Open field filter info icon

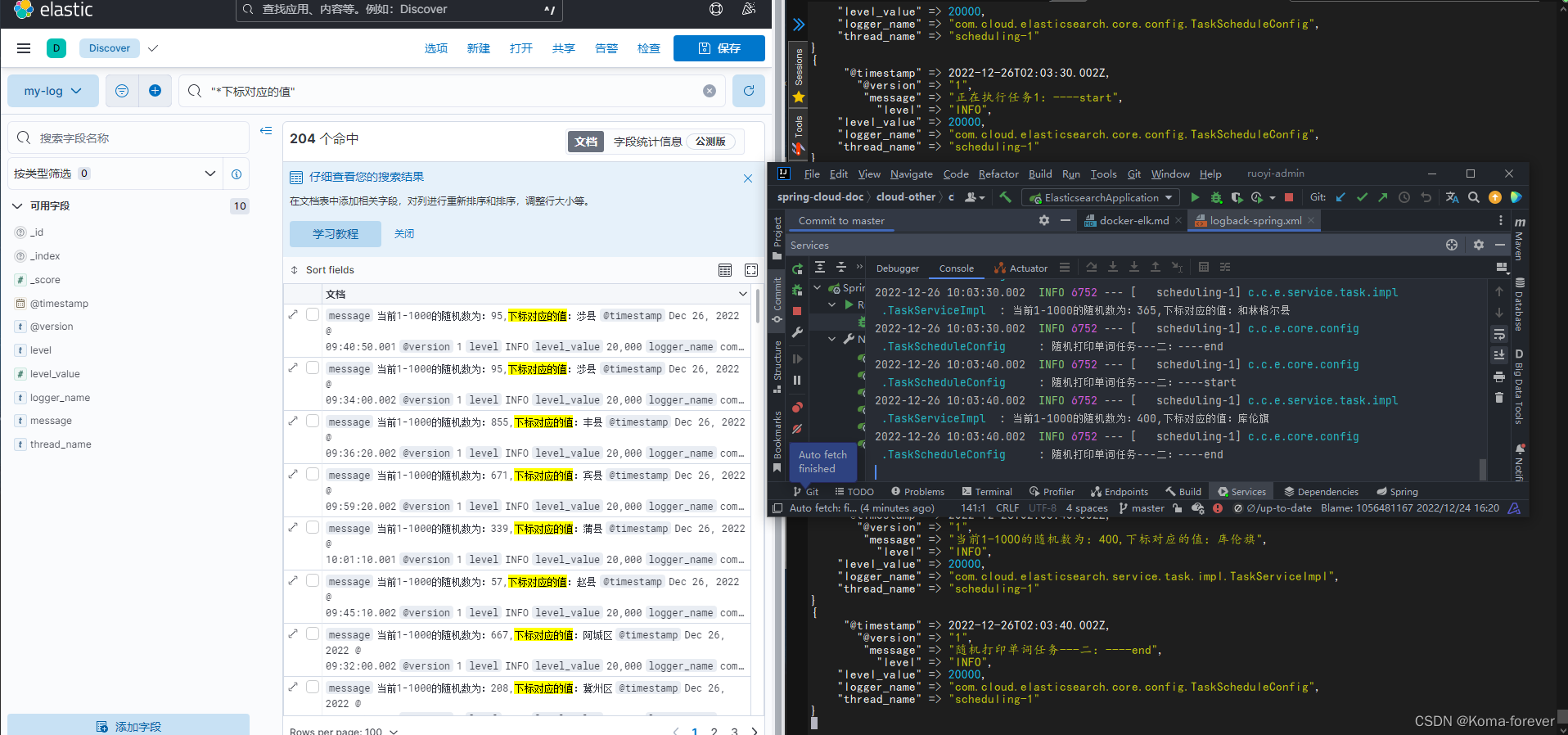[x=237, y=174]
